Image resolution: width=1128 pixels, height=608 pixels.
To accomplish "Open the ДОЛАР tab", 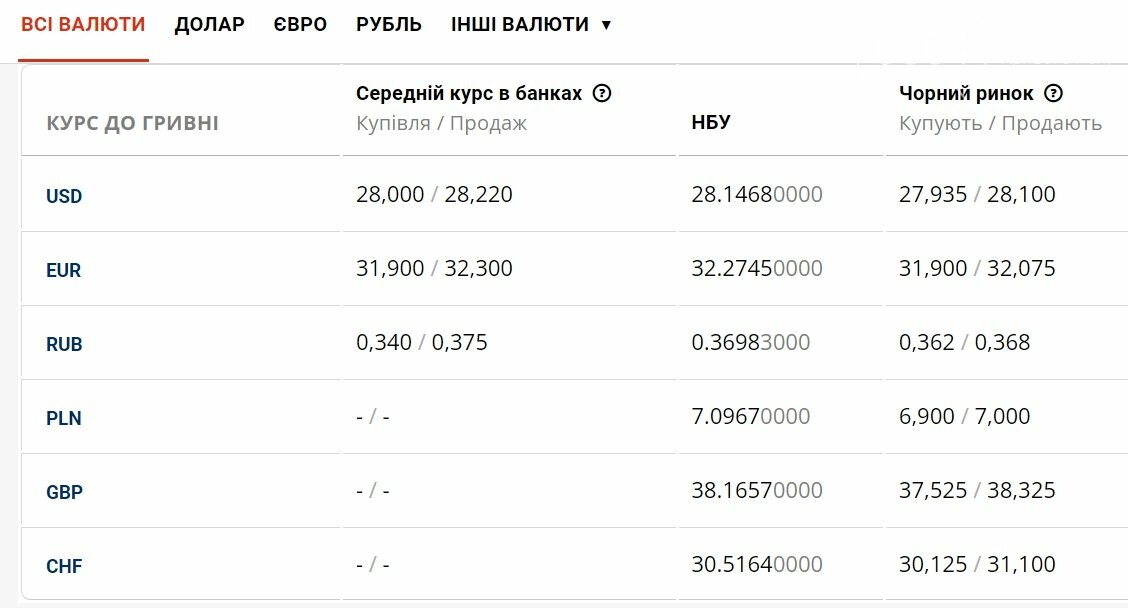I will tap(209, 24).
